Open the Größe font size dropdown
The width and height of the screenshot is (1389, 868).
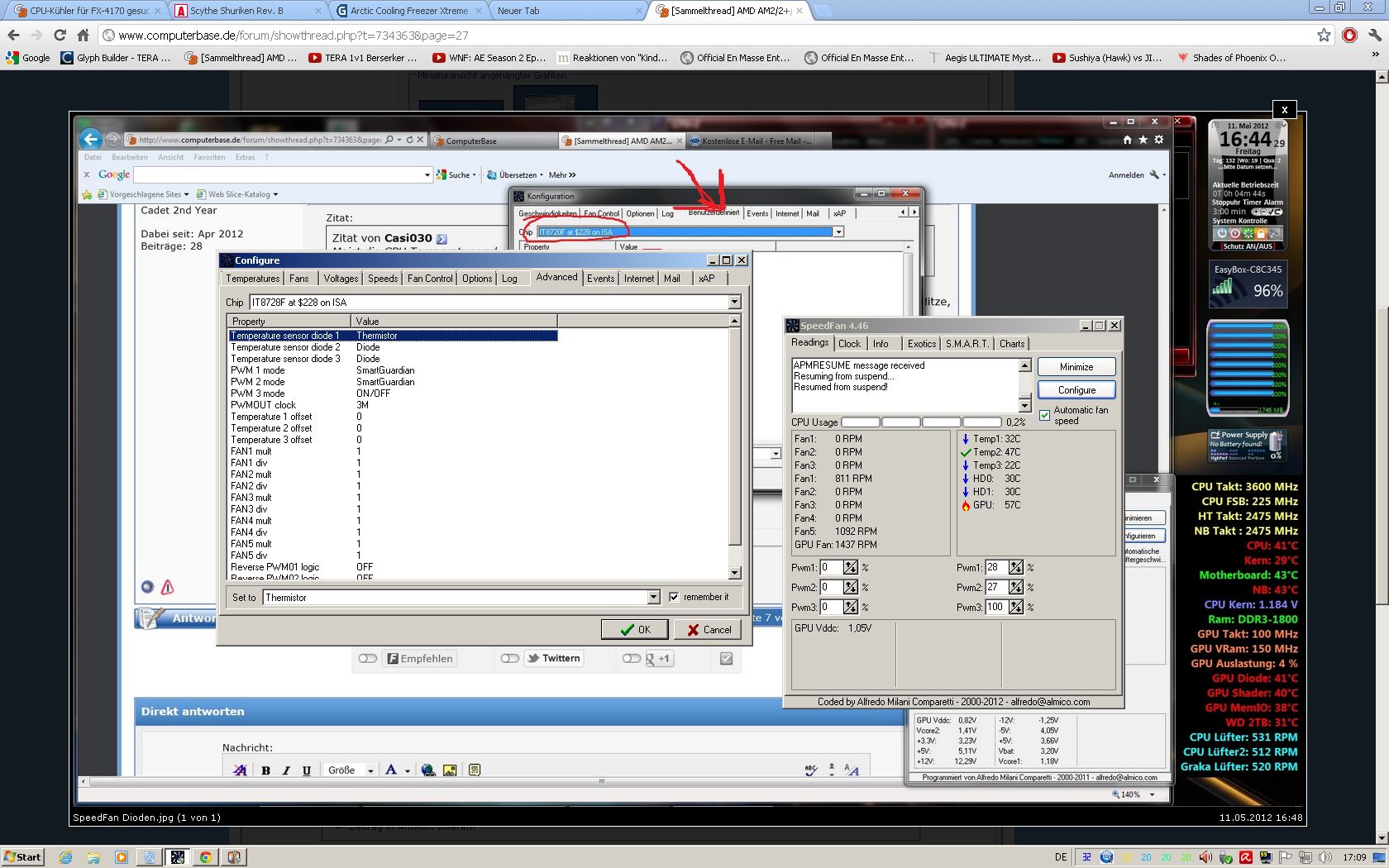[370, 770]
